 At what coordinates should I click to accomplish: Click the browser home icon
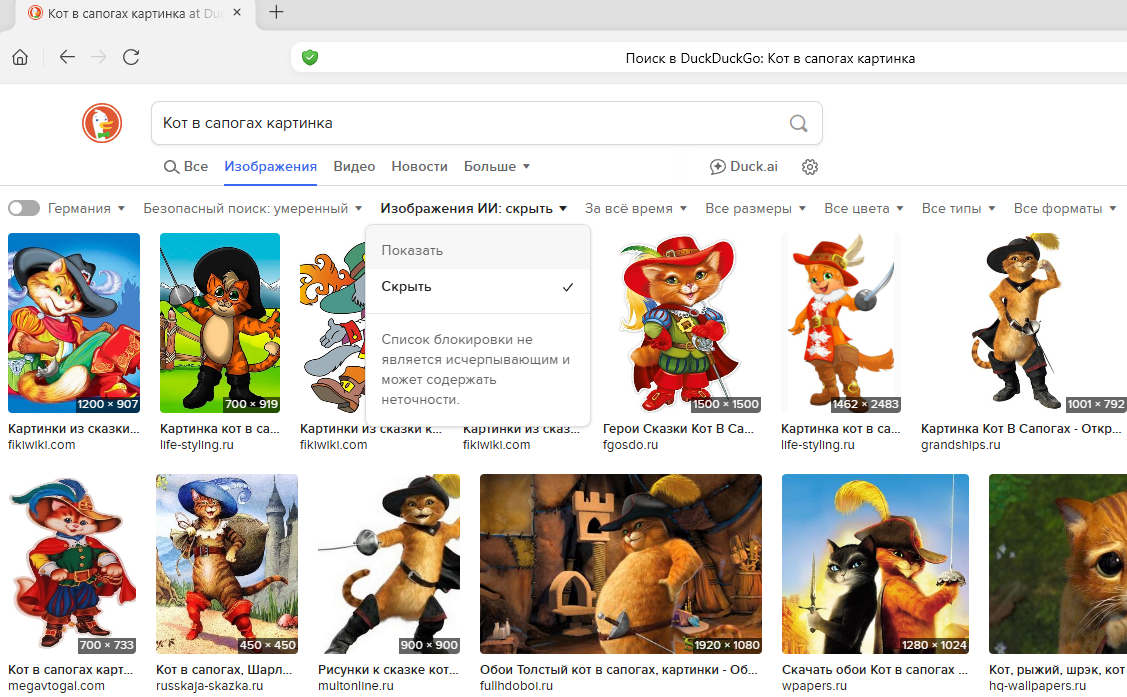coord(20,57)
